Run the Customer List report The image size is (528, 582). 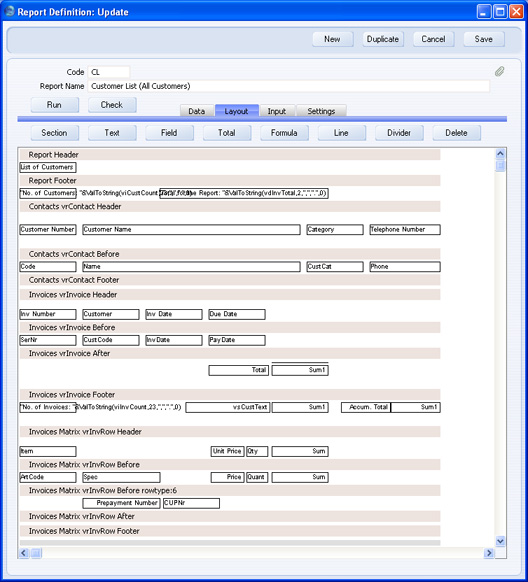point(55,105)
